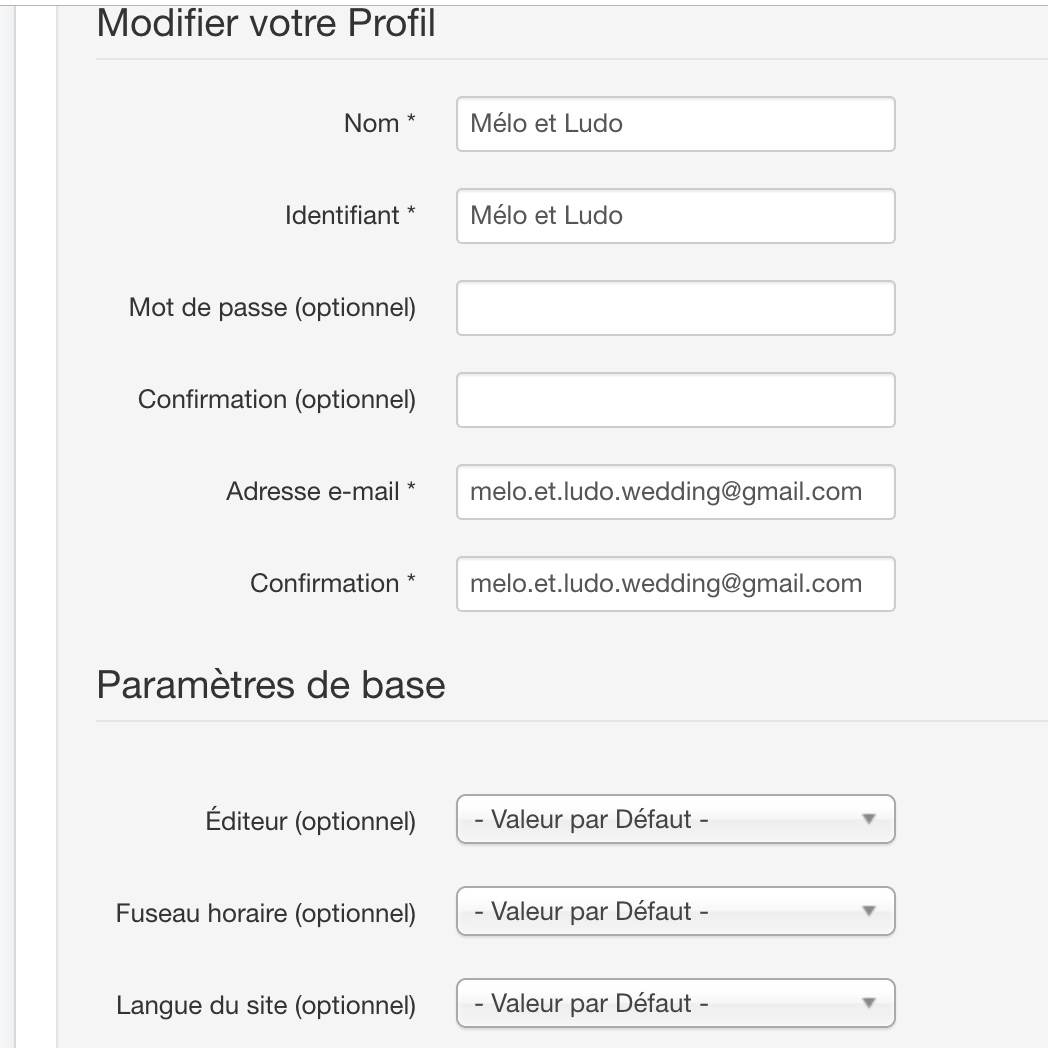
Task: Click the "Identifiant *" label text
Action: pos(350,216)
